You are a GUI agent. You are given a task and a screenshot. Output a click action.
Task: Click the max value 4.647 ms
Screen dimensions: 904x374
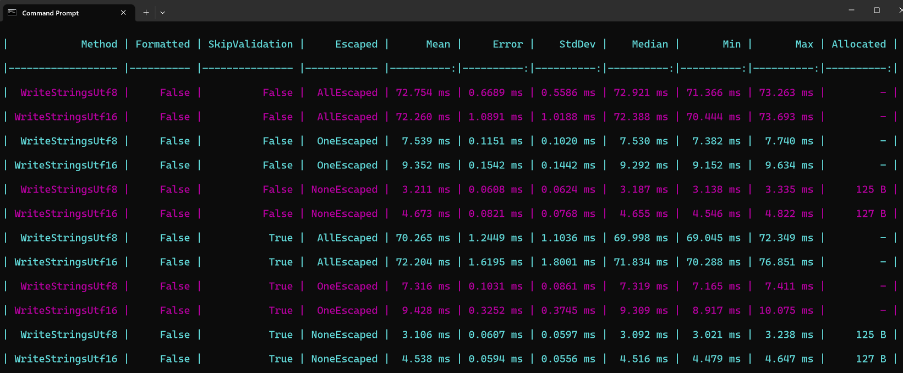(789, 359)
